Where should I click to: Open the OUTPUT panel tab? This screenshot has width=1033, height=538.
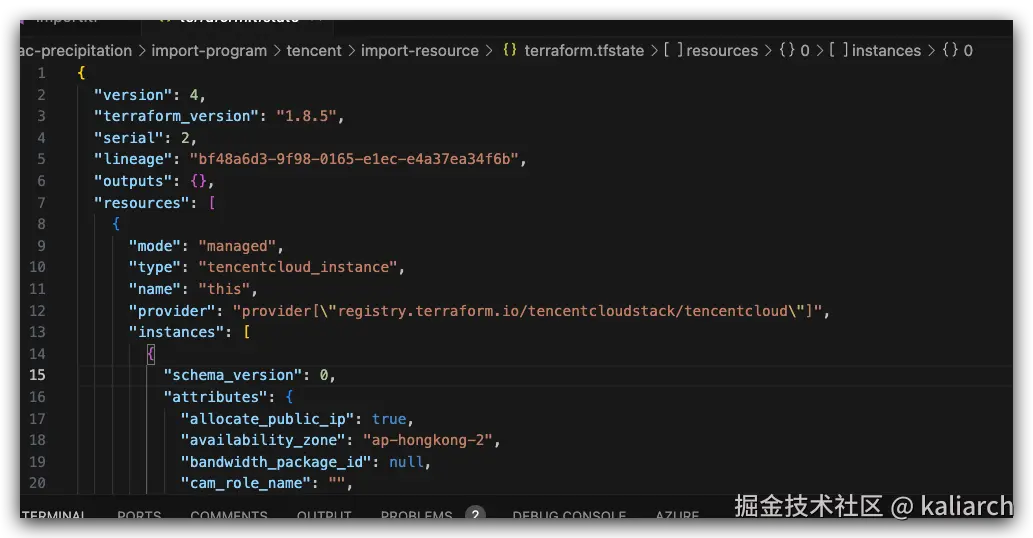[323, 514]
